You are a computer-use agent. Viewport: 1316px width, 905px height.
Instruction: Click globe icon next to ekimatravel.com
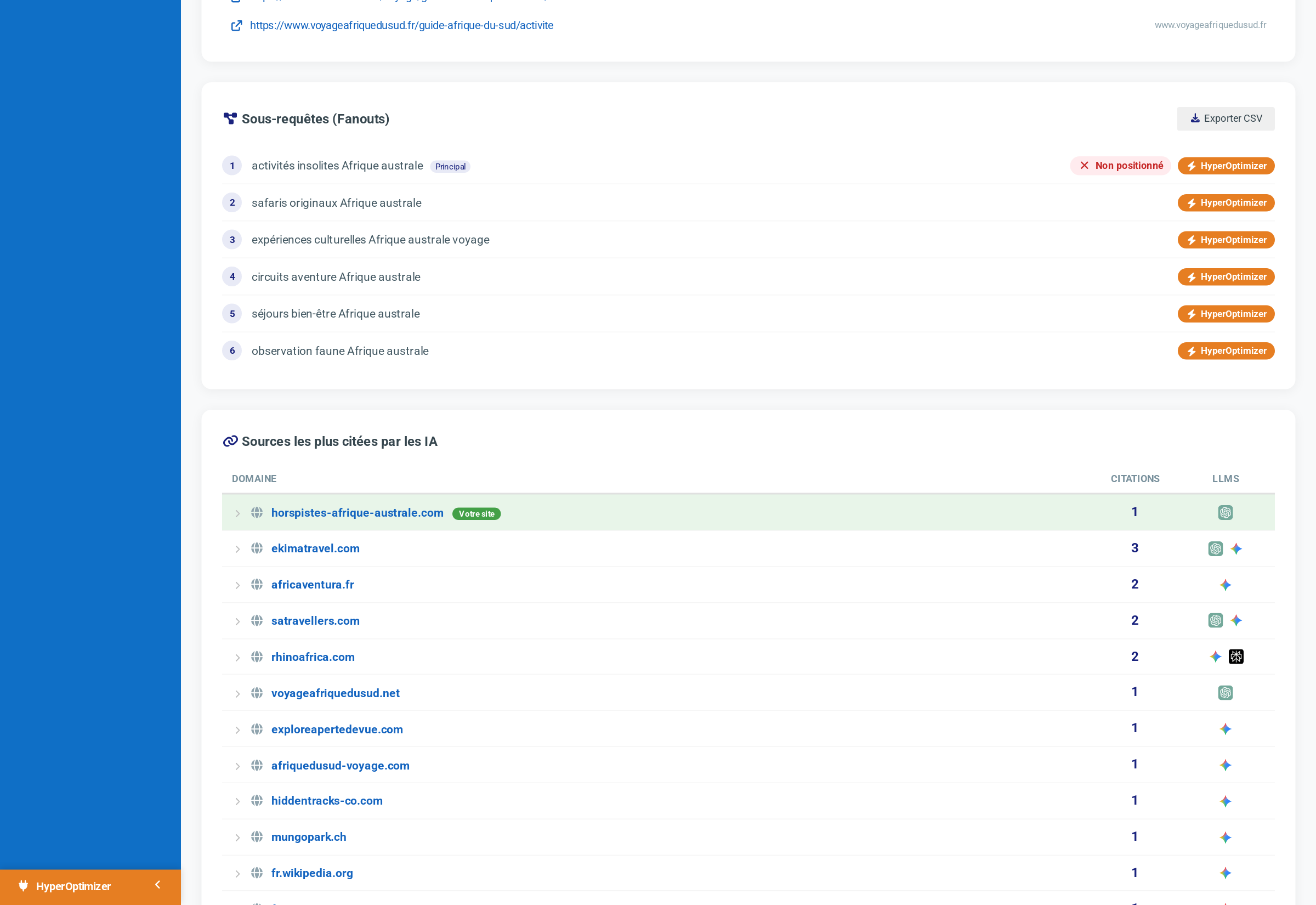click(x=257, y=548)
